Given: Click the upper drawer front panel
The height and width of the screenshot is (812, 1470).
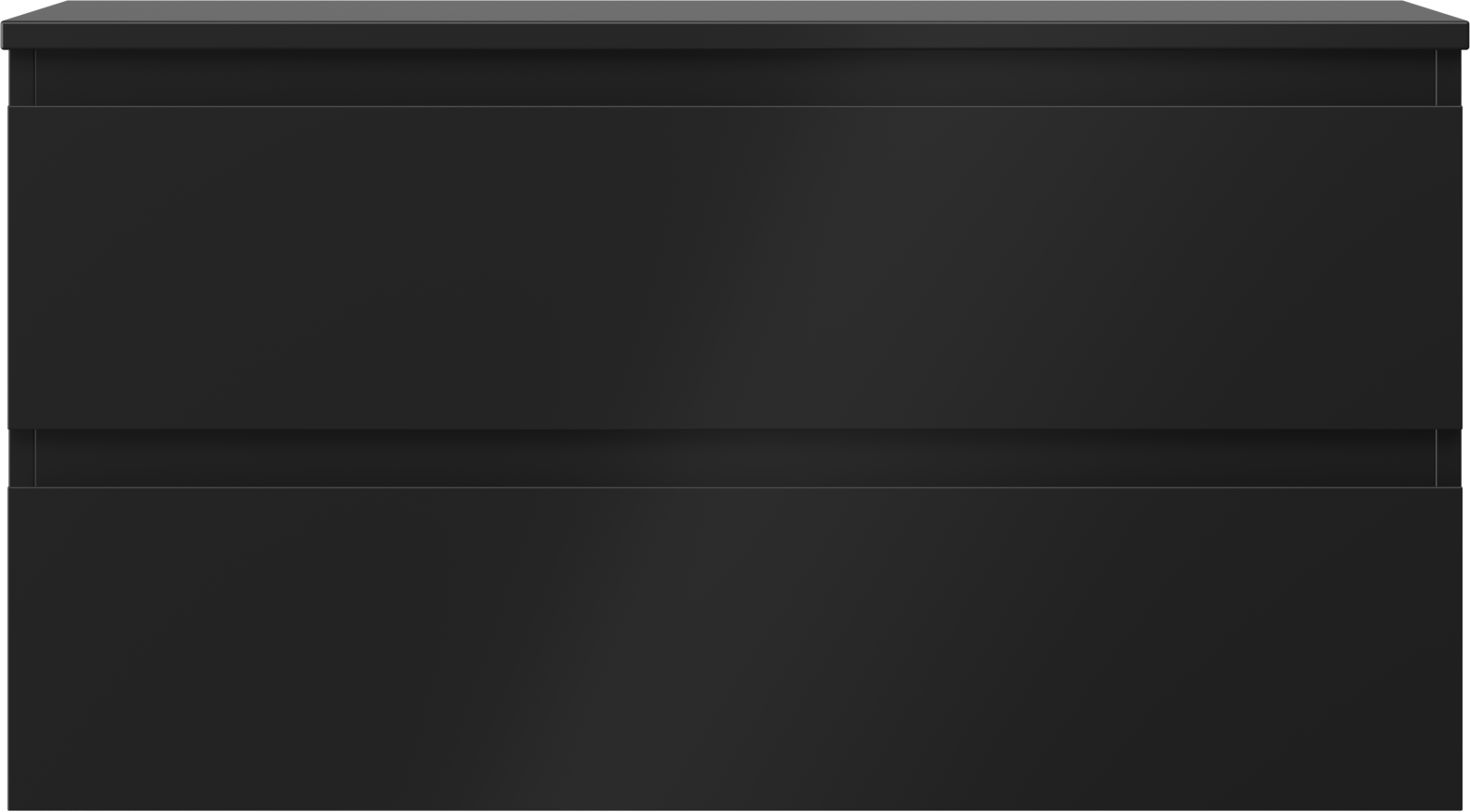Looking at the screenshot, I should (735, 268).
